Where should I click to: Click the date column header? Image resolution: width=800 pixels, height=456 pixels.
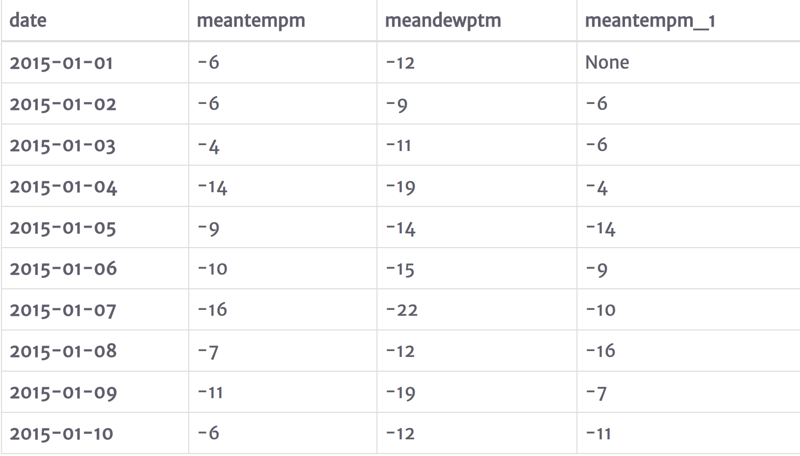tap(28, 21)
